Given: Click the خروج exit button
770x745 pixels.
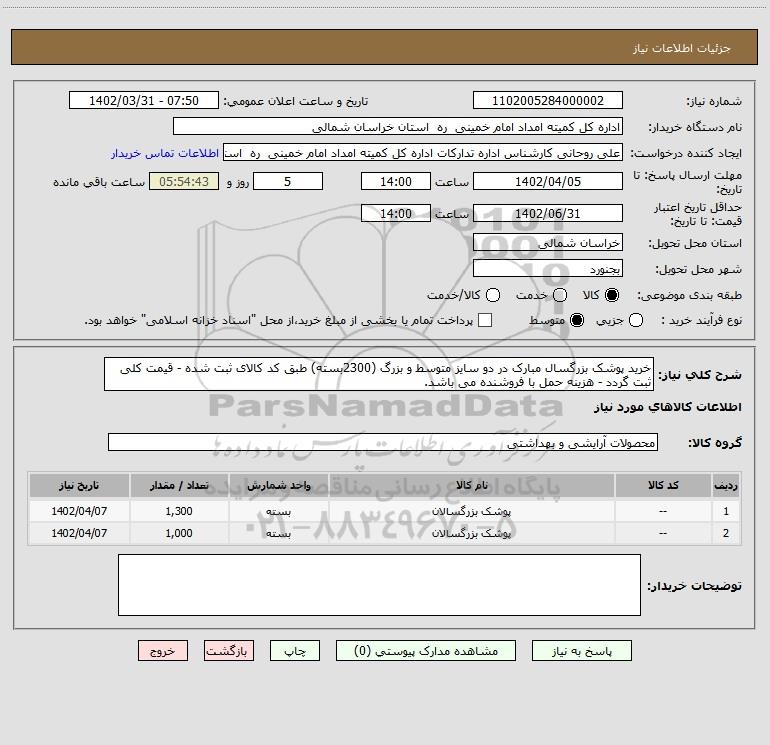Looking at the screenshot, I should tap(163, 651).
